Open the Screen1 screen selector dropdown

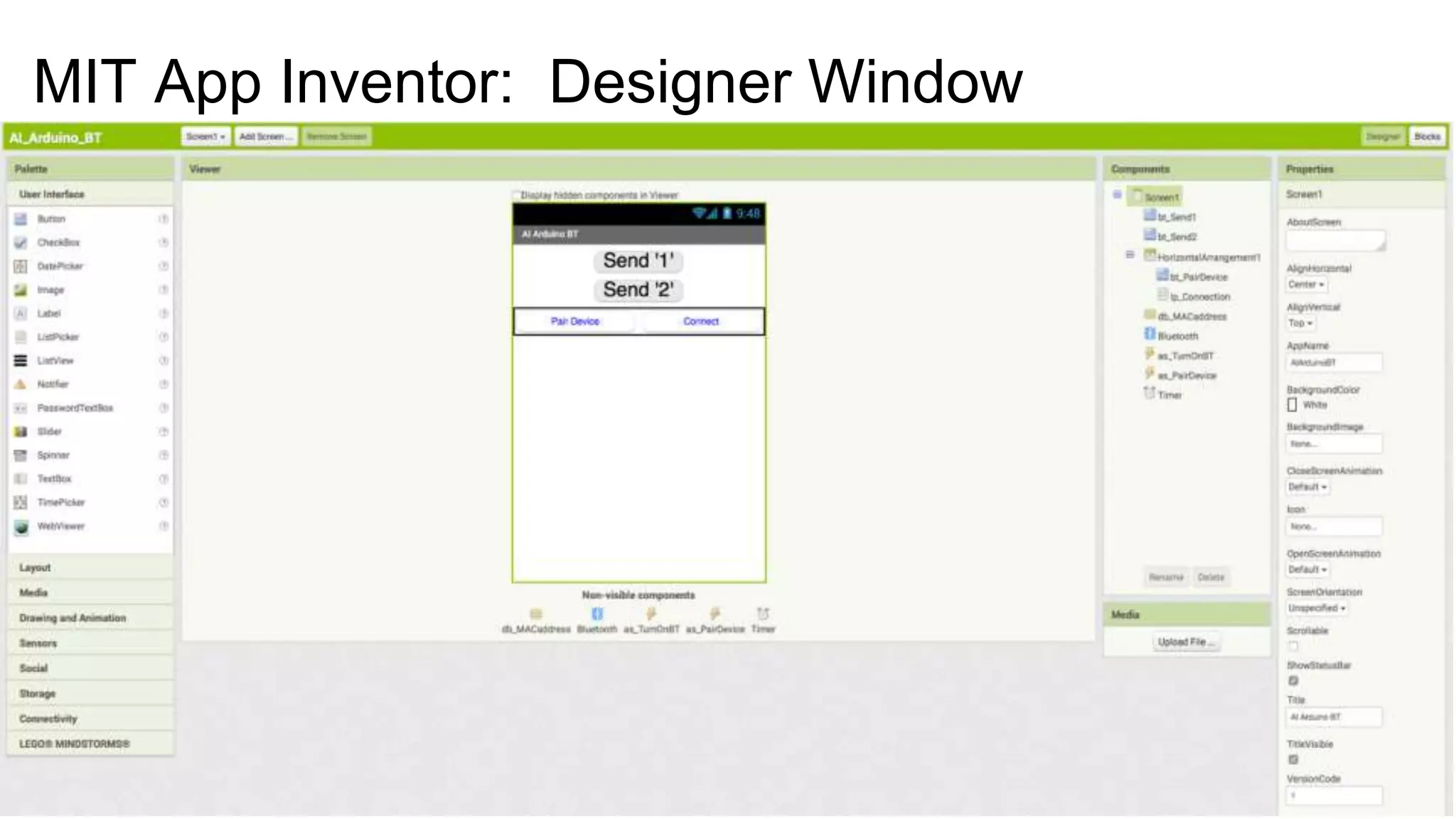pyautogui.click(x=205, y=136)
